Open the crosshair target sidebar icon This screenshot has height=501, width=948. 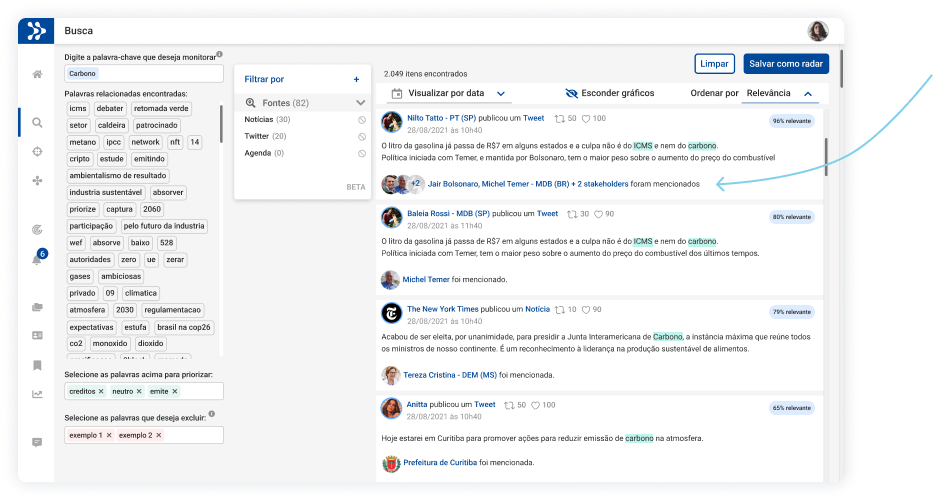[x=37, y=152]
